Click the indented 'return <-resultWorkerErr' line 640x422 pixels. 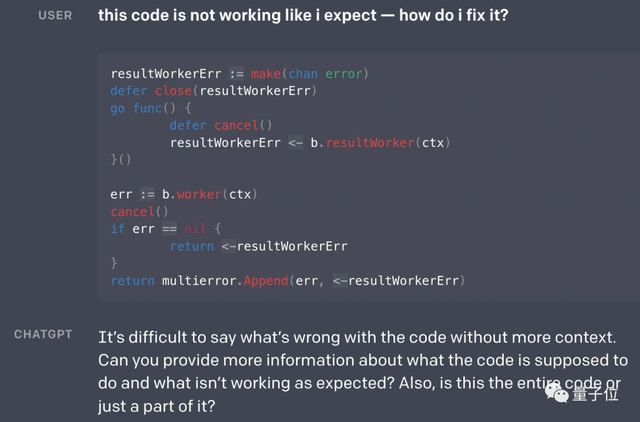[258, 246]
